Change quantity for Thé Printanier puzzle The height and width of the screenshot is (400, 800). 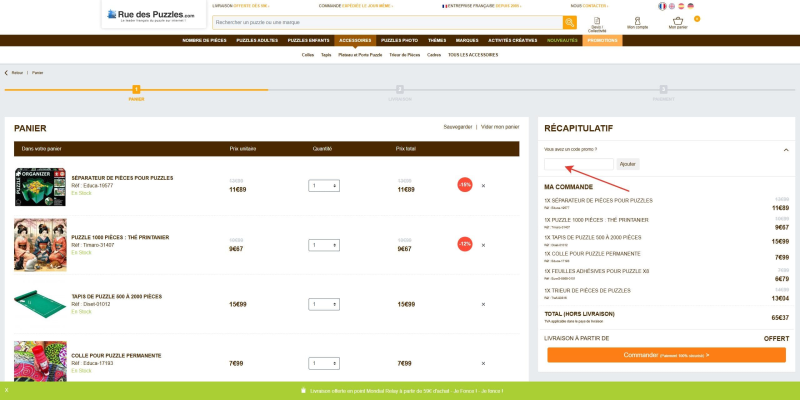pos(324,245)
